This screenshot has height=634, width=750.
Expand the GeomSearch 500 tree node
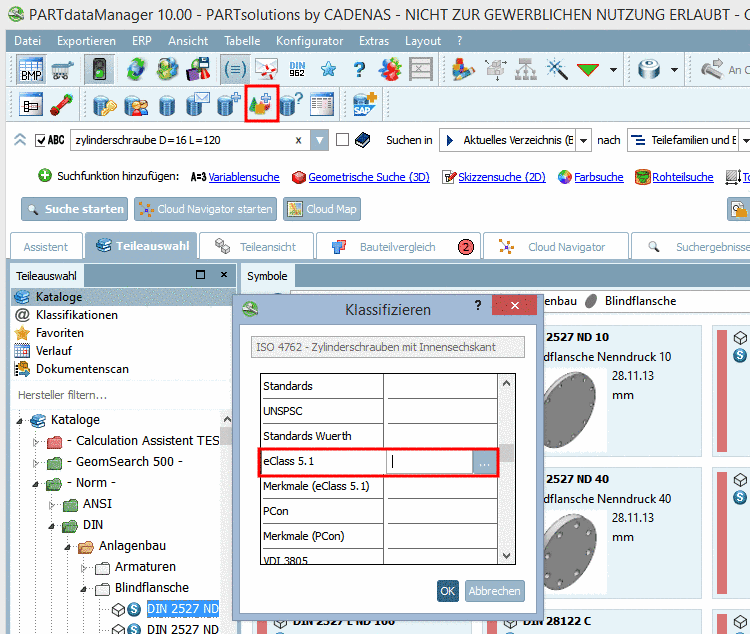click(36, 463)
